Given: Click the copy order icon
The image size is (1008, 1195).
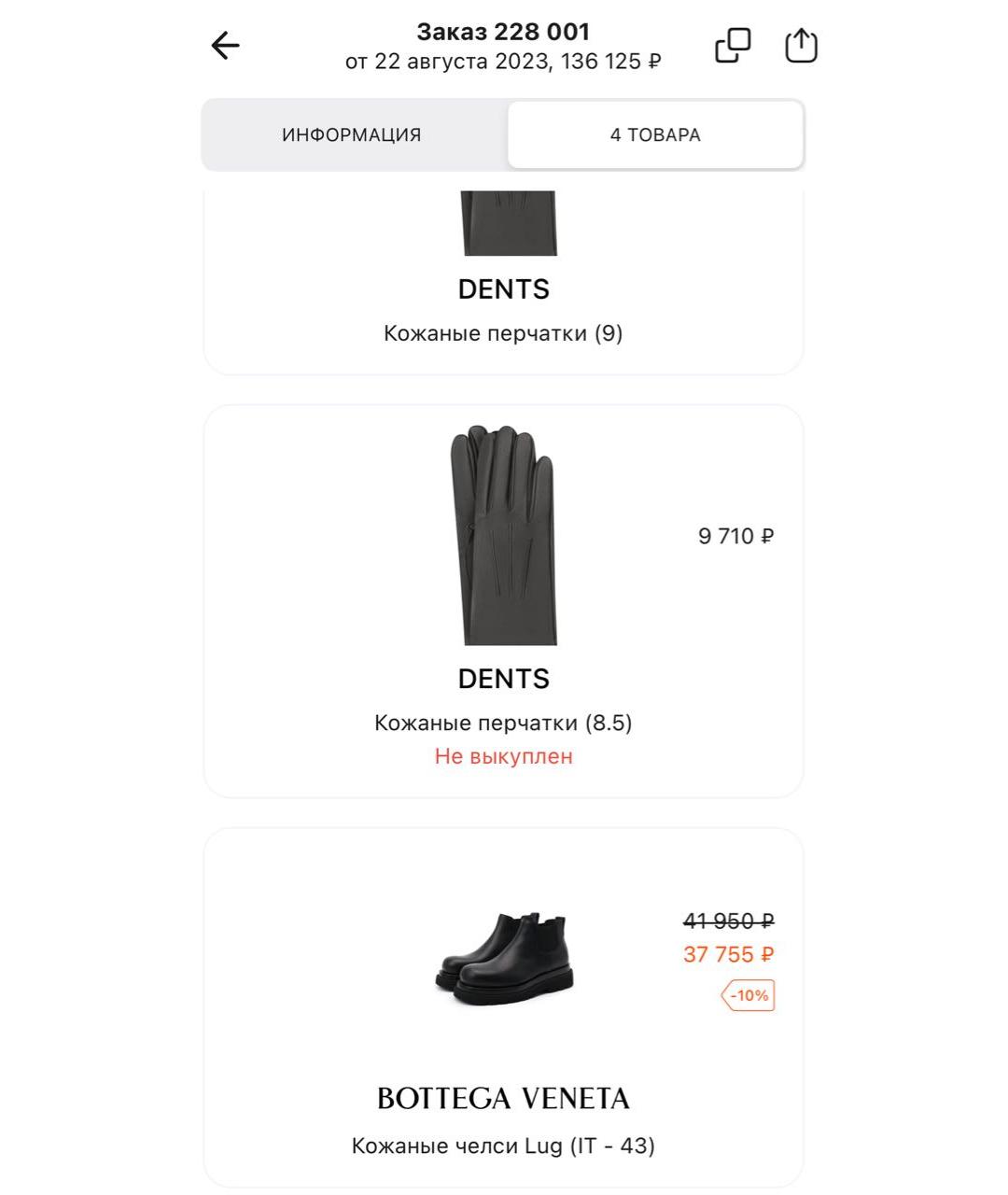Looking at the screenshot, I should click(733, 46).
